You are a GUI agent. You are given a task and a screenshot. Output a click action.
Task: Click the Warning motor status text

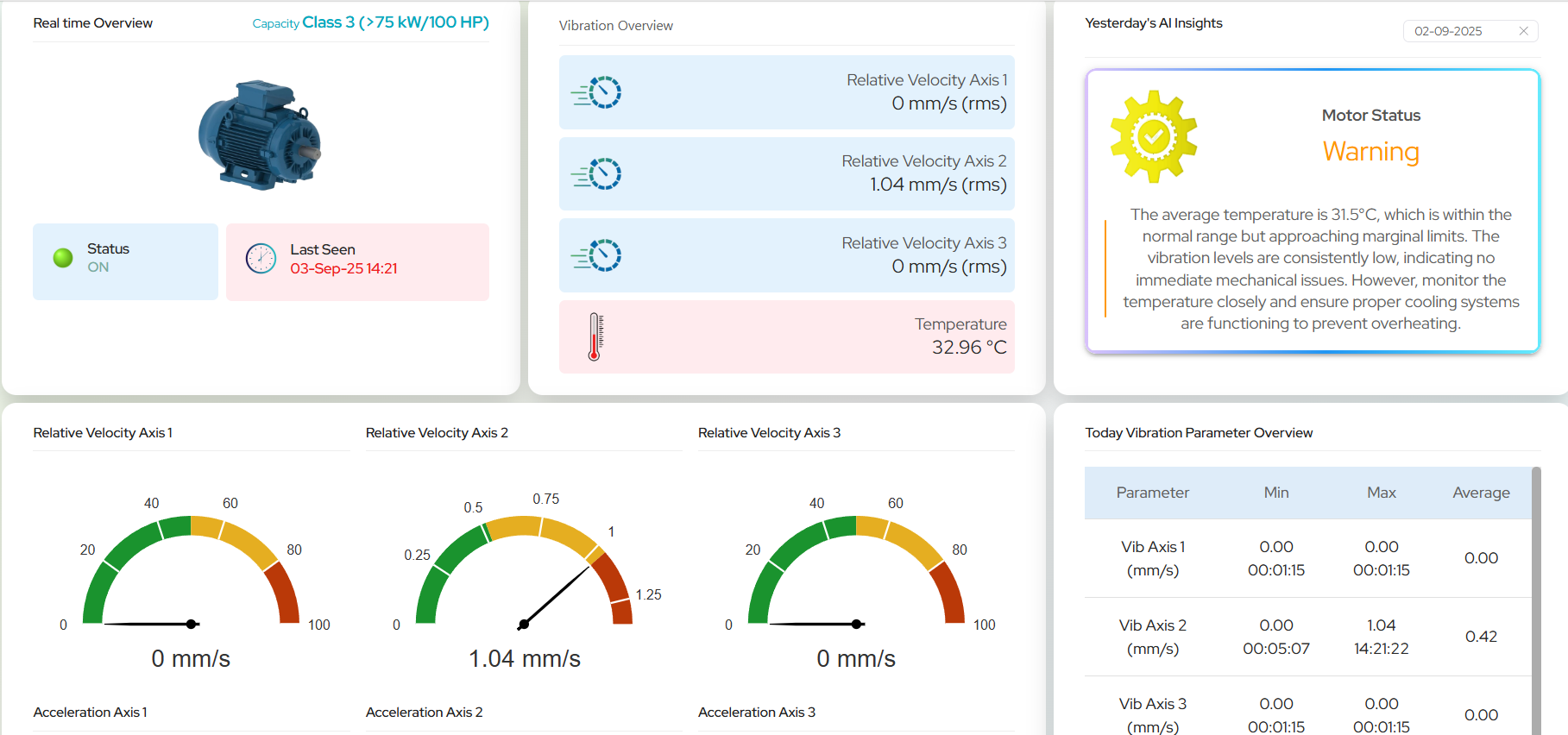point(1370,151)
